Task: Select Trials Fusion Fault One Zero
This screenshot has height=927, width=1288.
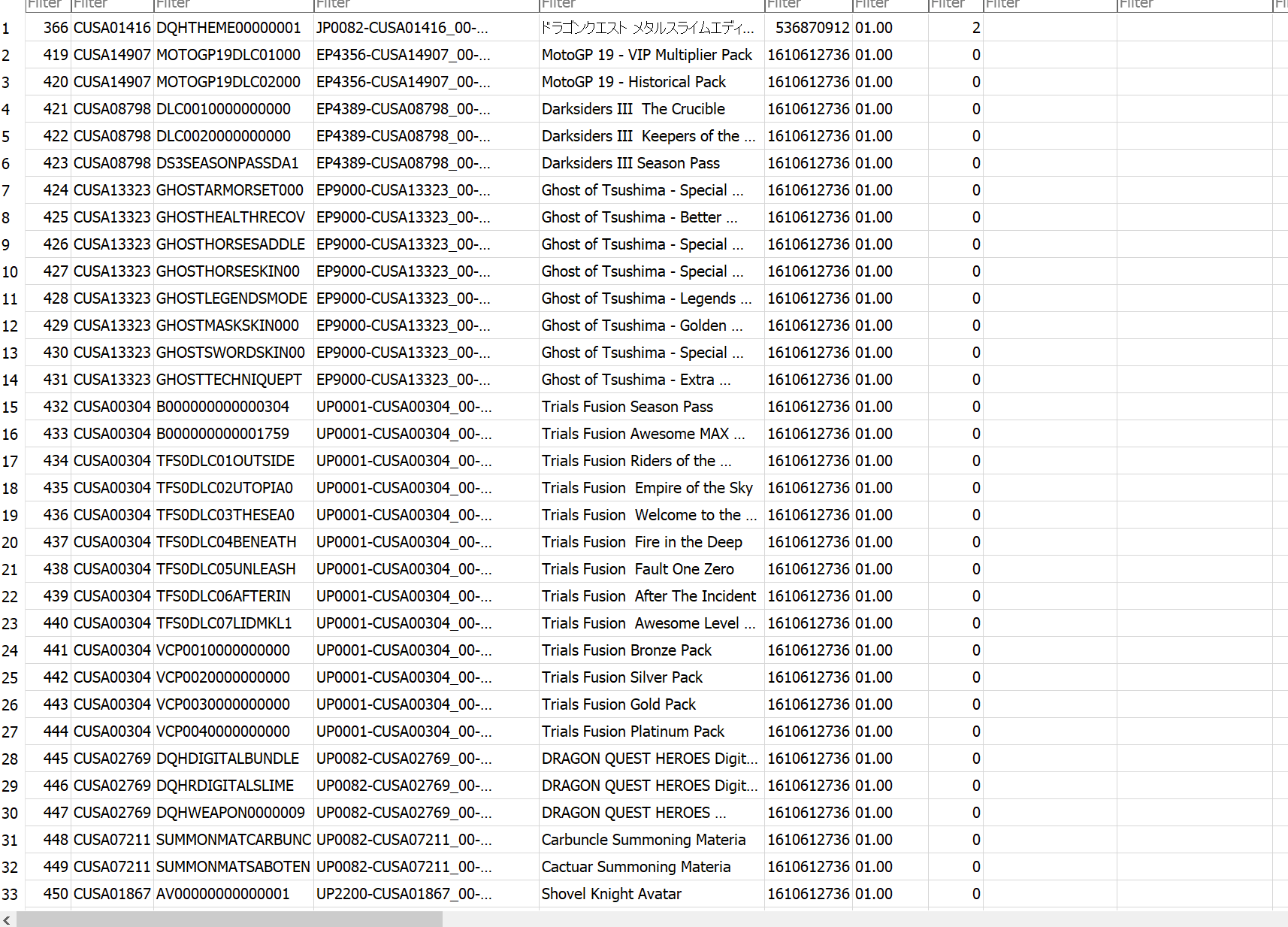Action: 652,569
